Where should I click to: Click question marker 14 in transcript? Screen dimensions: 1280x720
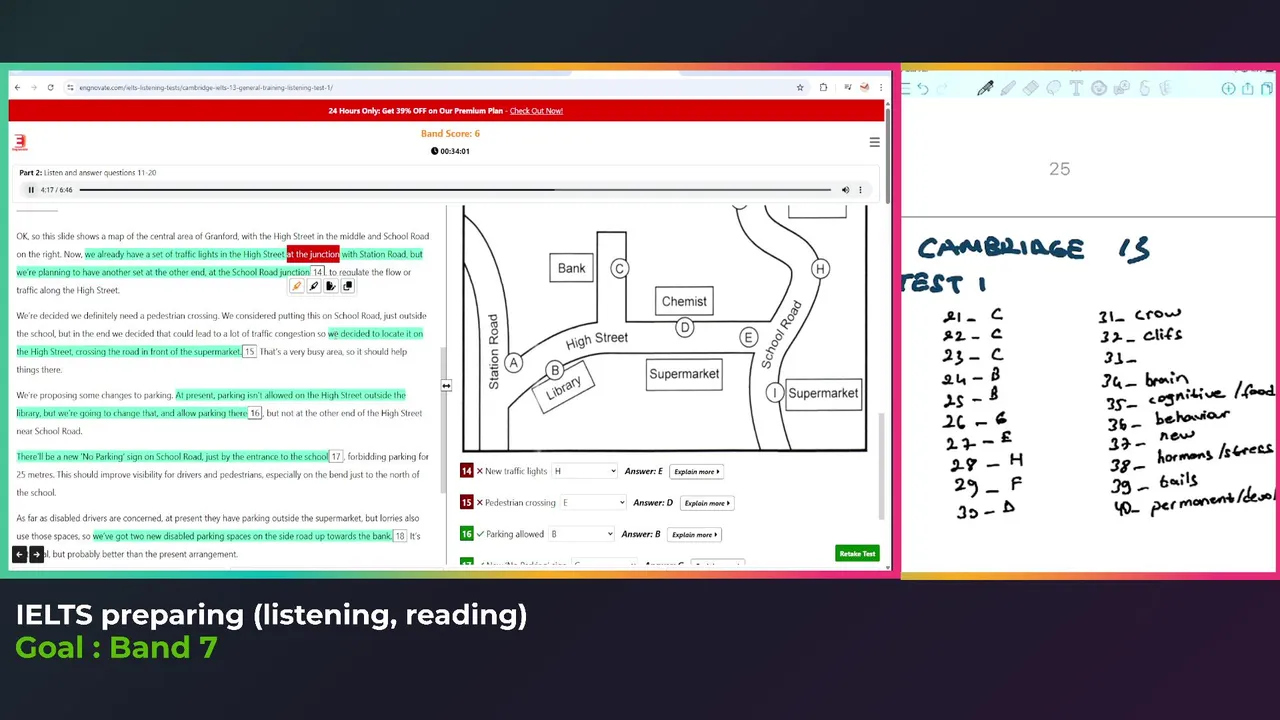318,272
